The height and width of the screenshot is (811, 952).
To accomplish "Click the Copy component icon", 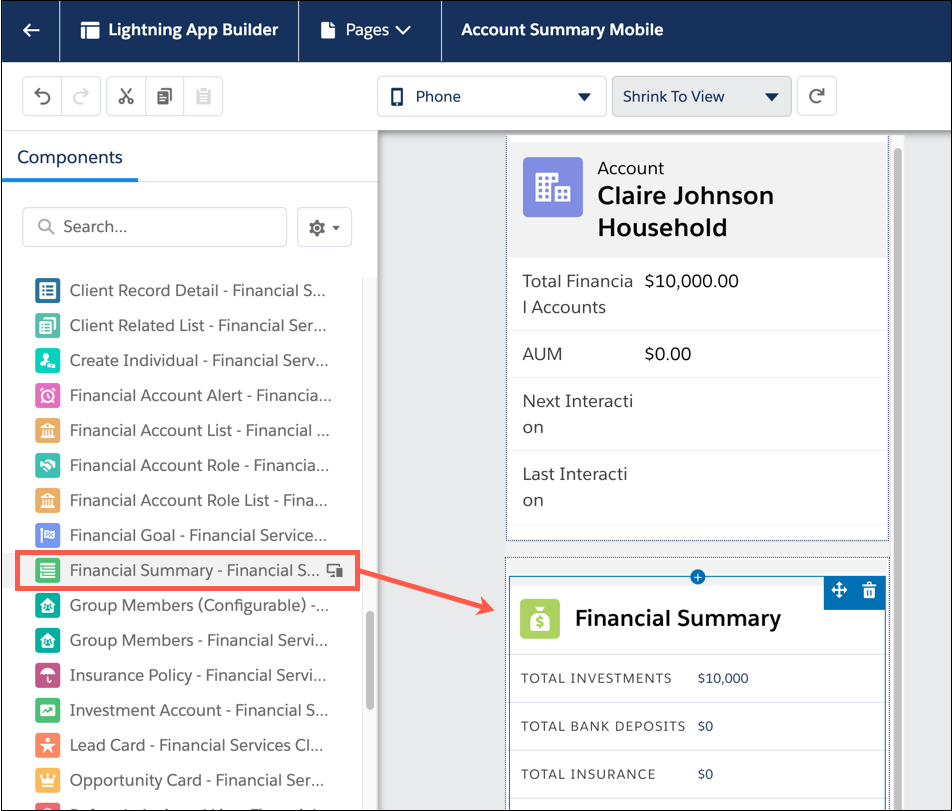I will [164, 96].
